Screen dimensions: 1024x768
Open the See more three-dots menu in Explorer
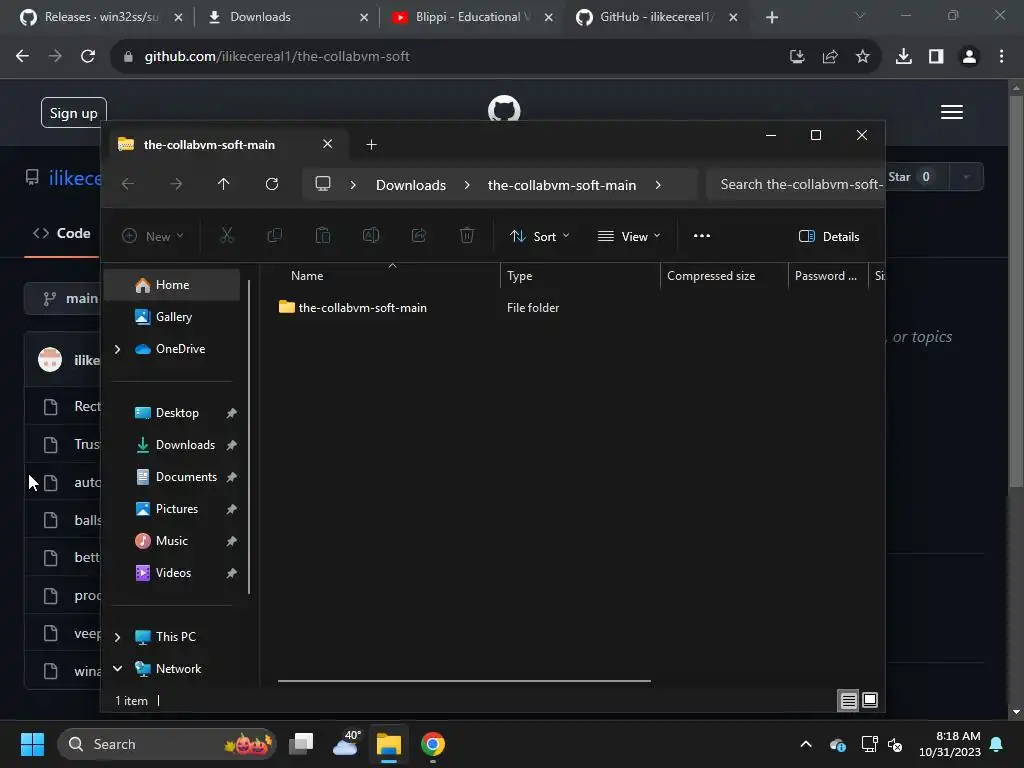(x=701, y=236)
